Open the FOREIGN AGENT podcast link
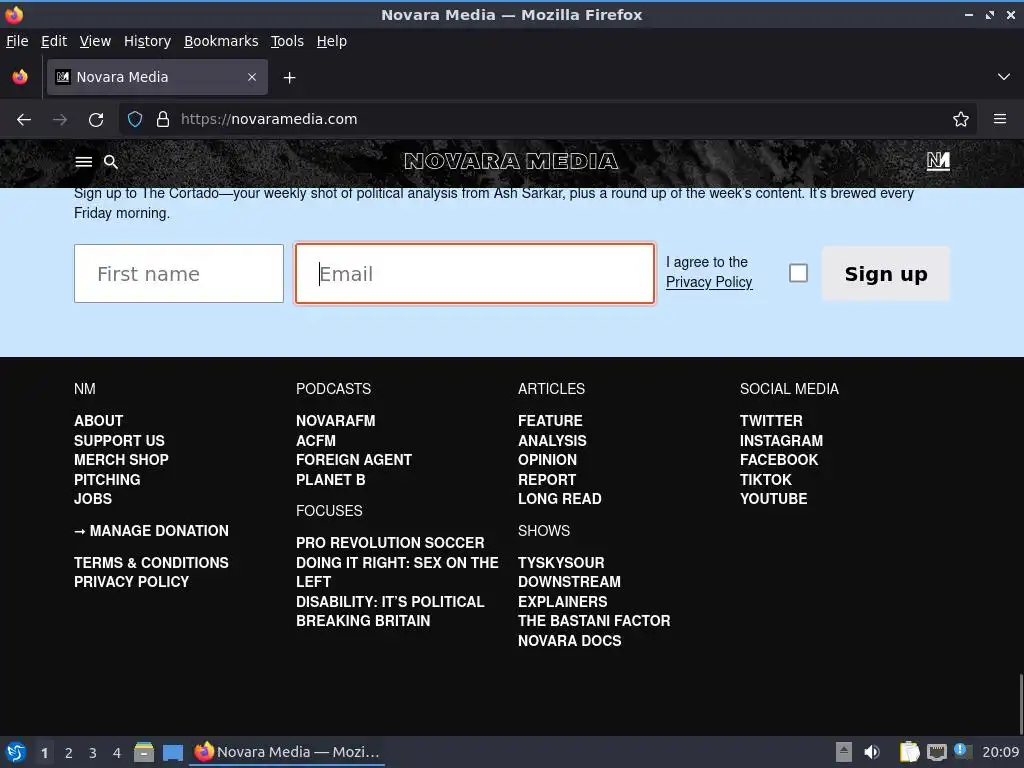The height and width of the screenshot is (768, 1024). 354,460
